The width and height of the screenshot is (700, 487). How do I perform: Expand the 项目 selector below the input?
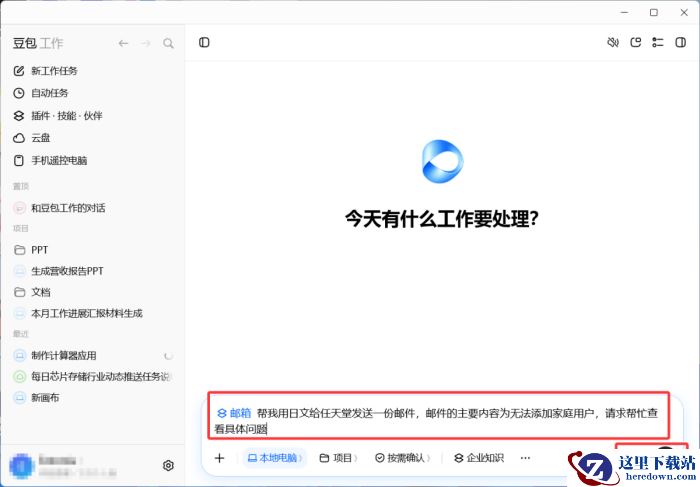(x=338, y=458)
